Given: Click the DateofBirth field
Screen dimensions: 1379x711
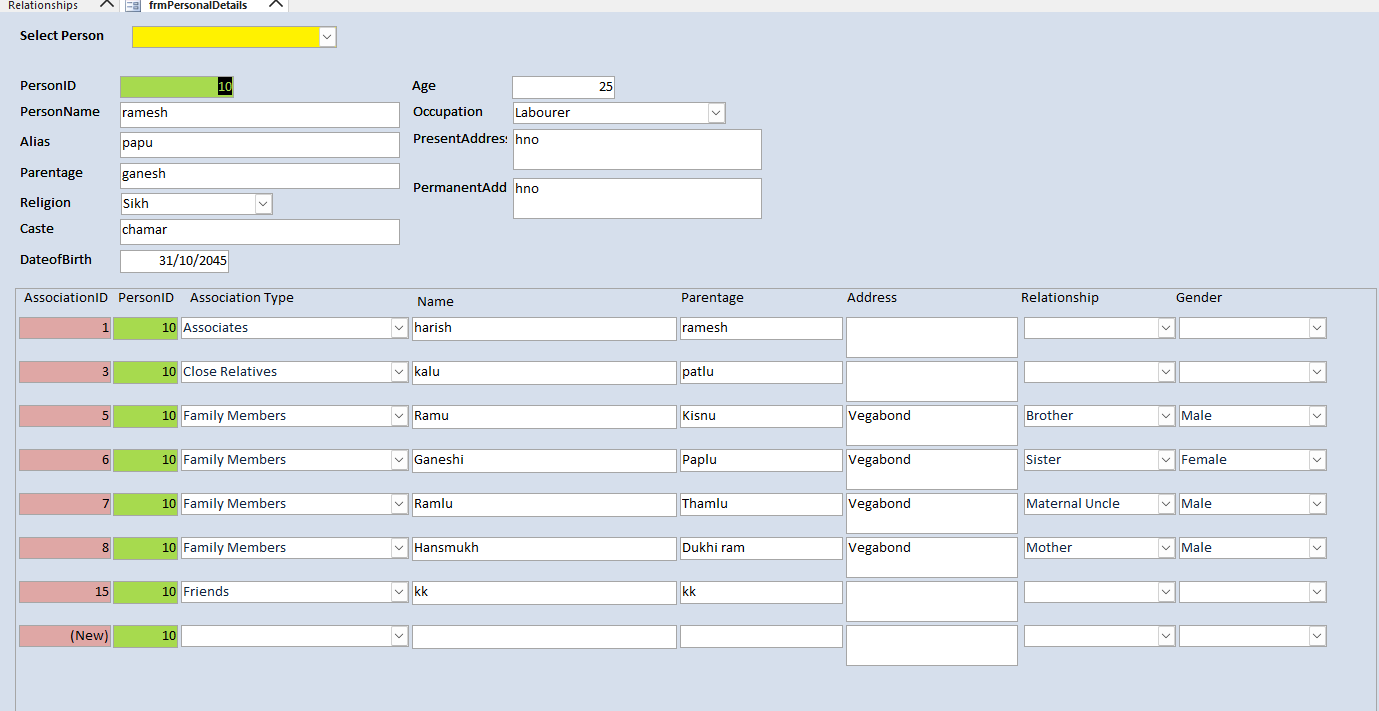Looking at the screenshot, I should 174,261.
